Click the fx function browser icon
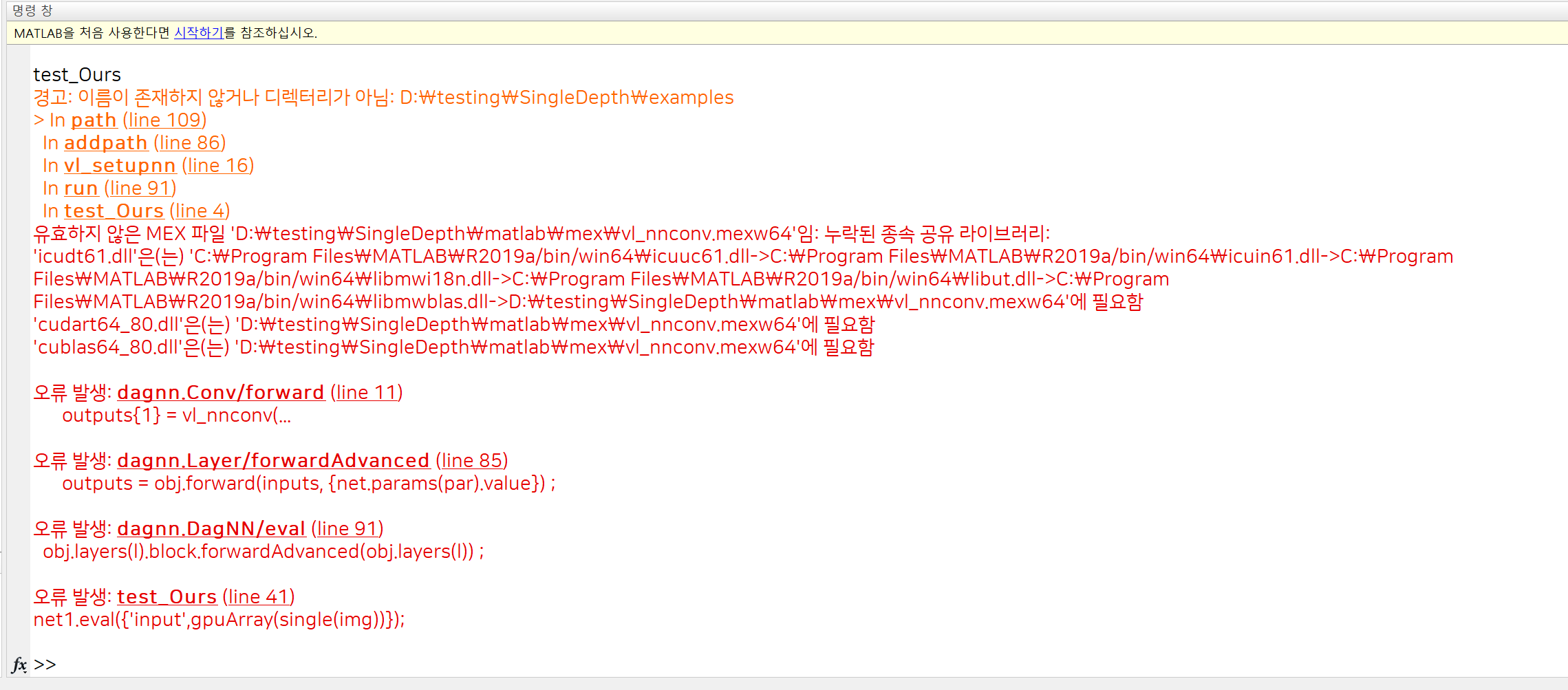The height and width of the screenshot is (690, 1568). (x=19, y=665)
